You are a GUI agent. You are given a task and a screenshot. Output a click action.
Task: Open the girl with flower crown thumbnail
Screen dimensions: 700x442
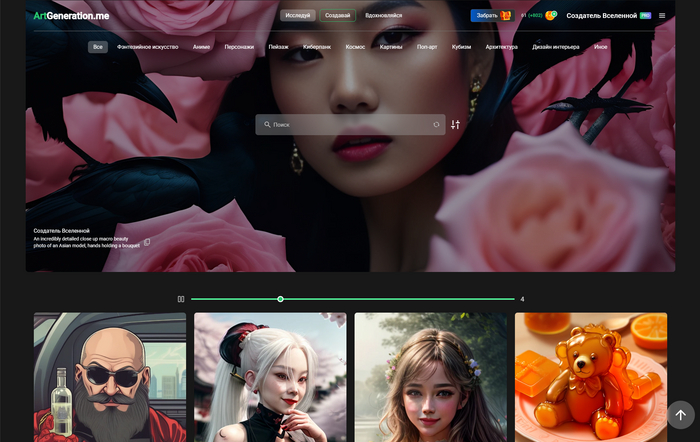pyautogui.click(x=430, y=377)
